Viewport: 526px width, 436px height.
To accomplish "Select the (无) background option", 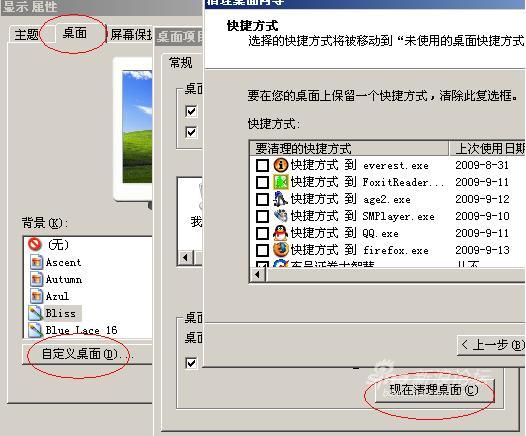I will [58, 244].
